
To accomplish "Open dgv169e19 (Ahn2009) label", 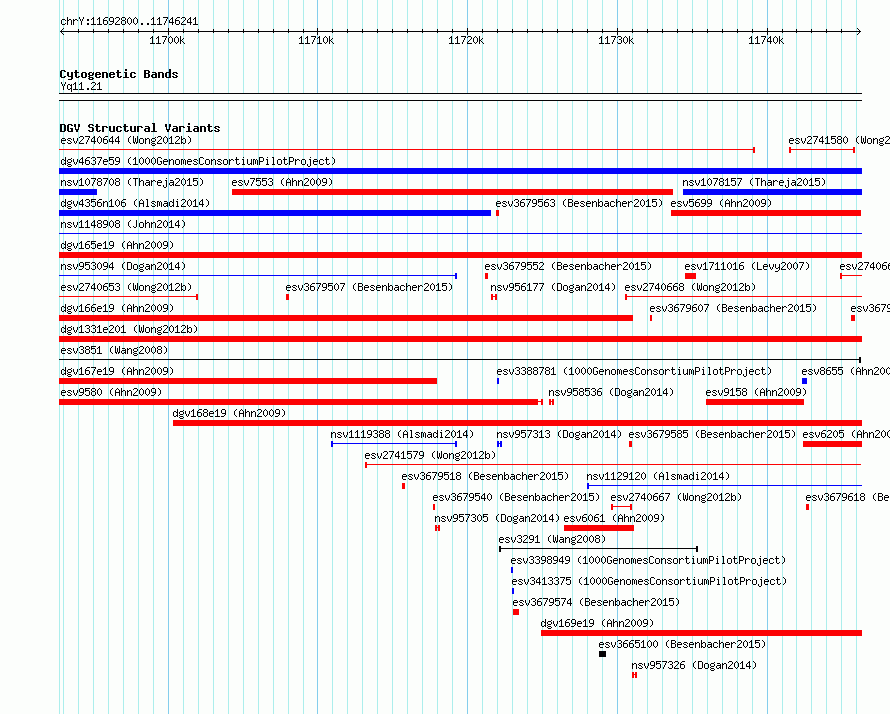I will [x=597, y=623].
